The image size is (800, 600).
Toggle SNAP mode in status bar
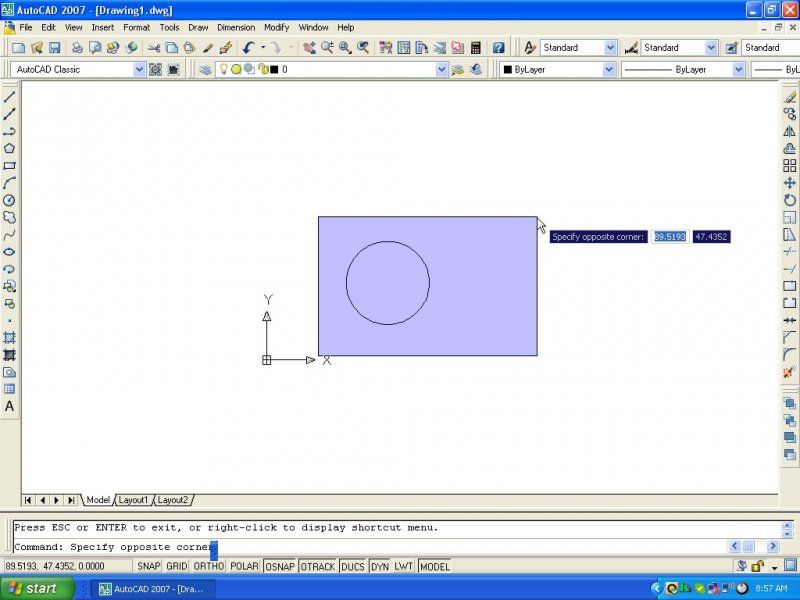click(x=148, y=567)
